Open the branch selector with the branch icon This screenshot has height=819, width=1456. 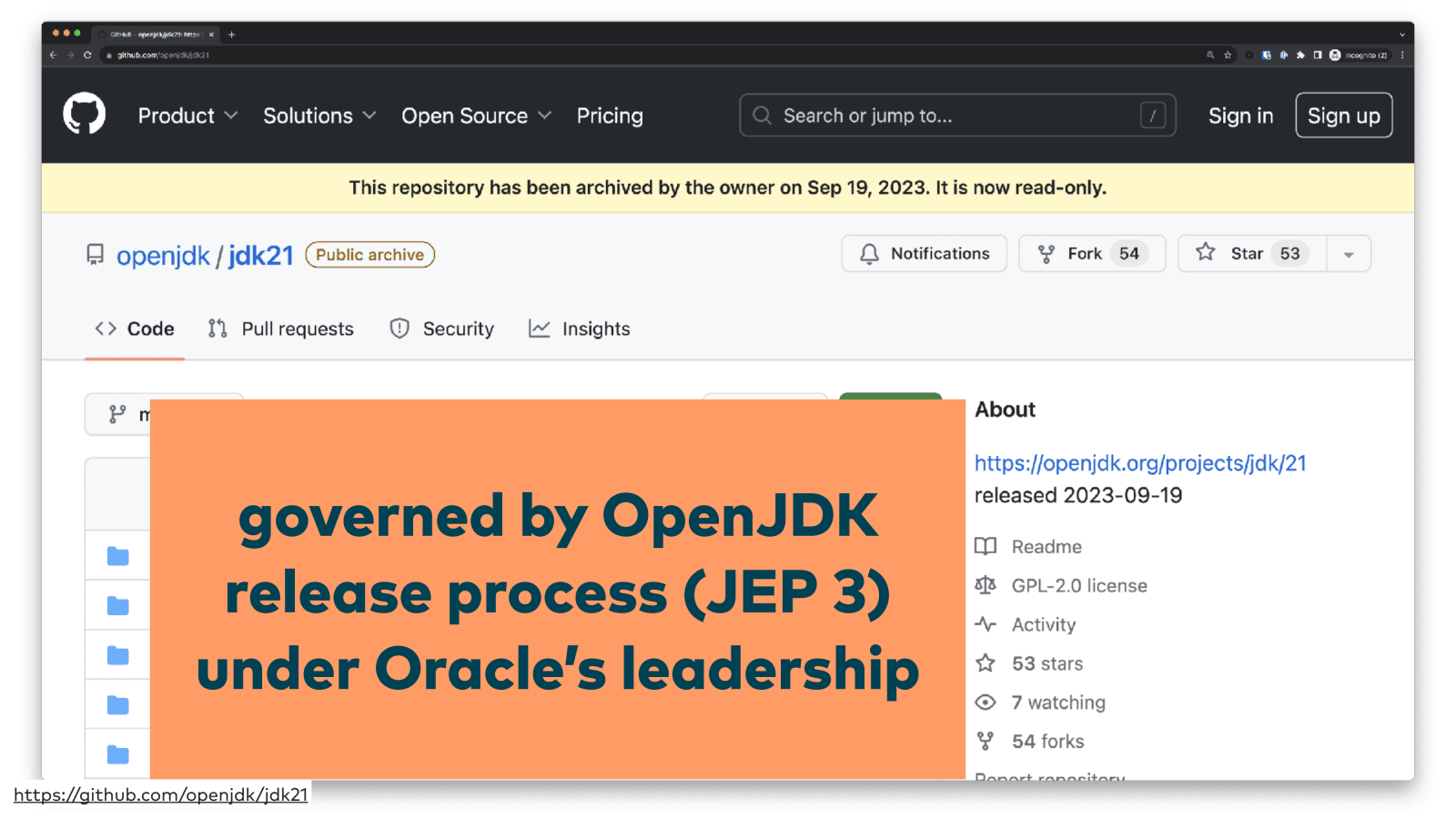tap(118, 414)
